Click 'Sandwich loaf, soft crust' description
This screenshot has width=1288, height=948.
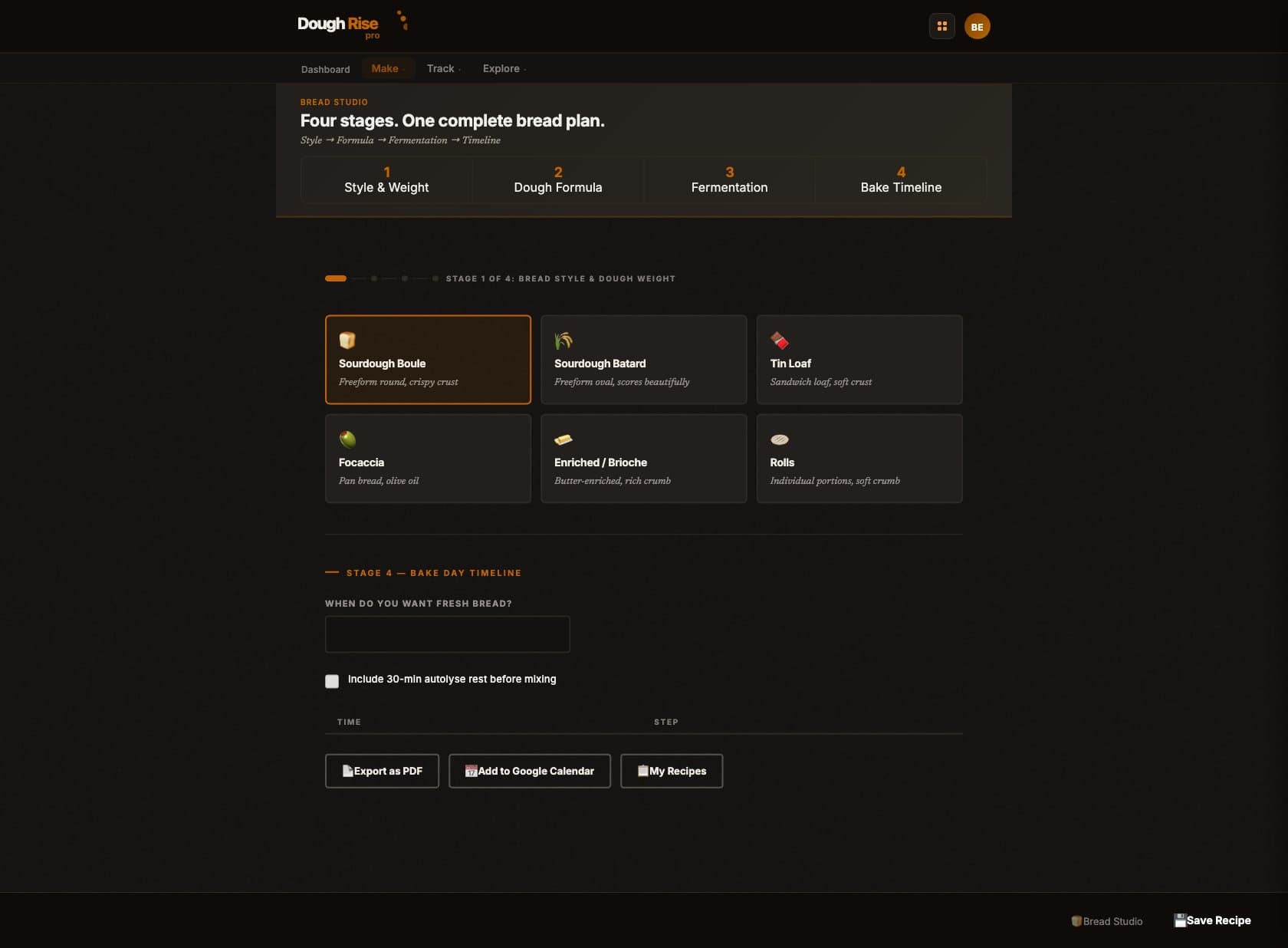point(820,382)
